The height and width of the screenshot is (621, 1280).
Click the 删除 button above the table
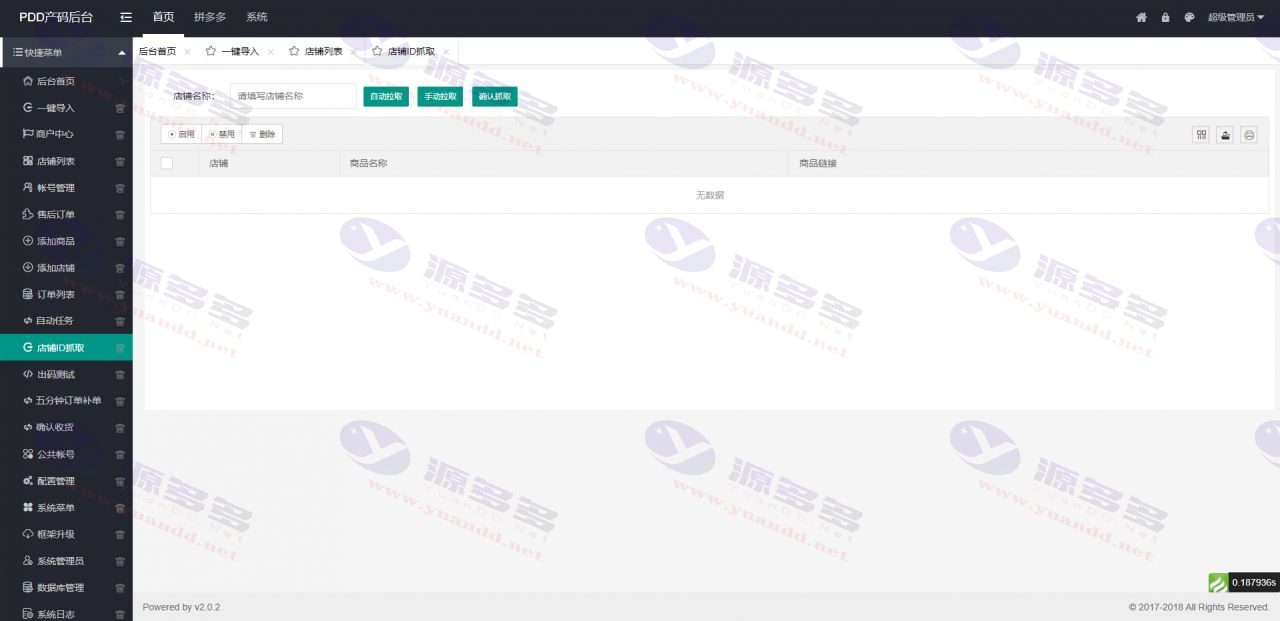(262, 134)
